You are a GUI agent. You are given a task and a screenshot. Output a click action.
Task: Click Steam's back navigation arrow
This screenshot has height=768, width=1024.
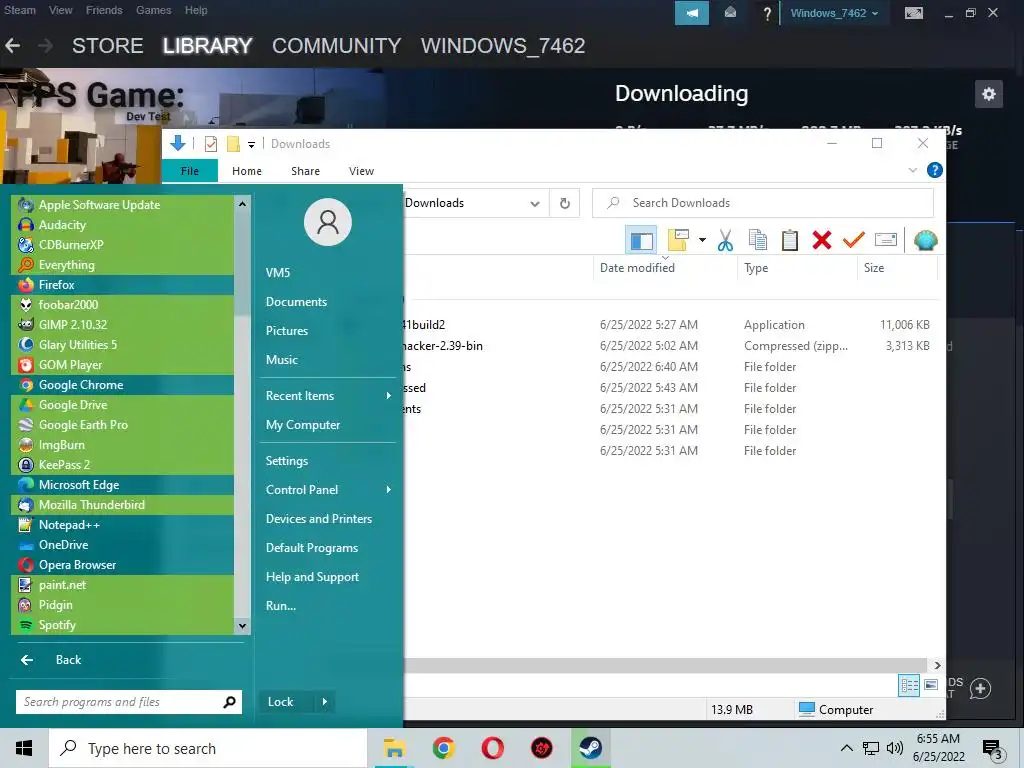(x=12, y=46)
